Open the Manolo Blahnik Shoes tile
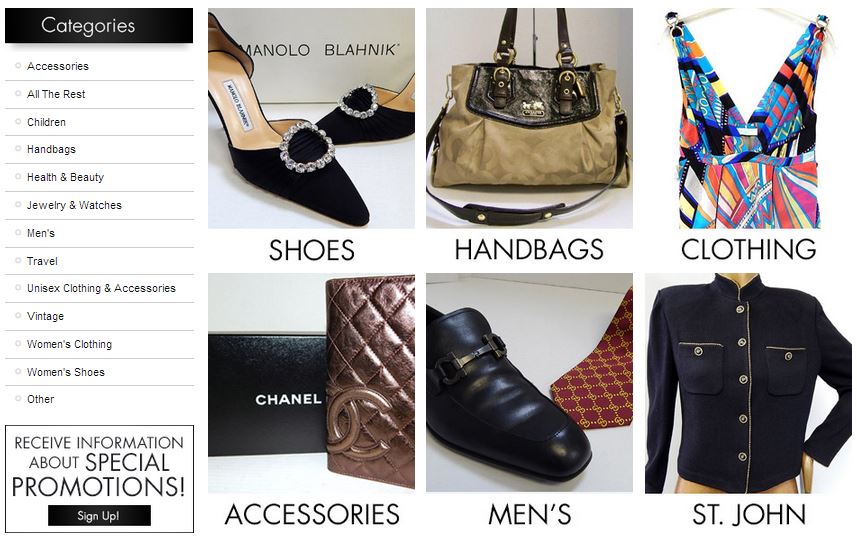The height and width of the screenshot is (541, 857). tap(312, 135)
